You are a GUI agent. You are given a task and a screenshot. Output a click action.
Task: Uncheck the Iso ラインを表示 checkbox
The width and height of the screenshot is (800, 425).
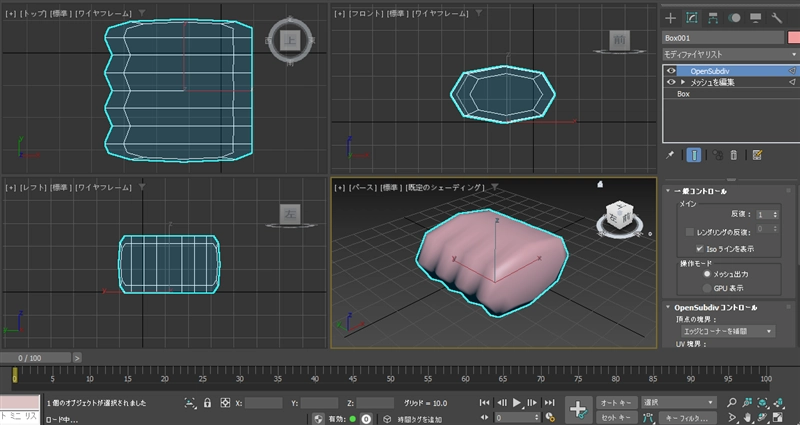coord(699,249)
